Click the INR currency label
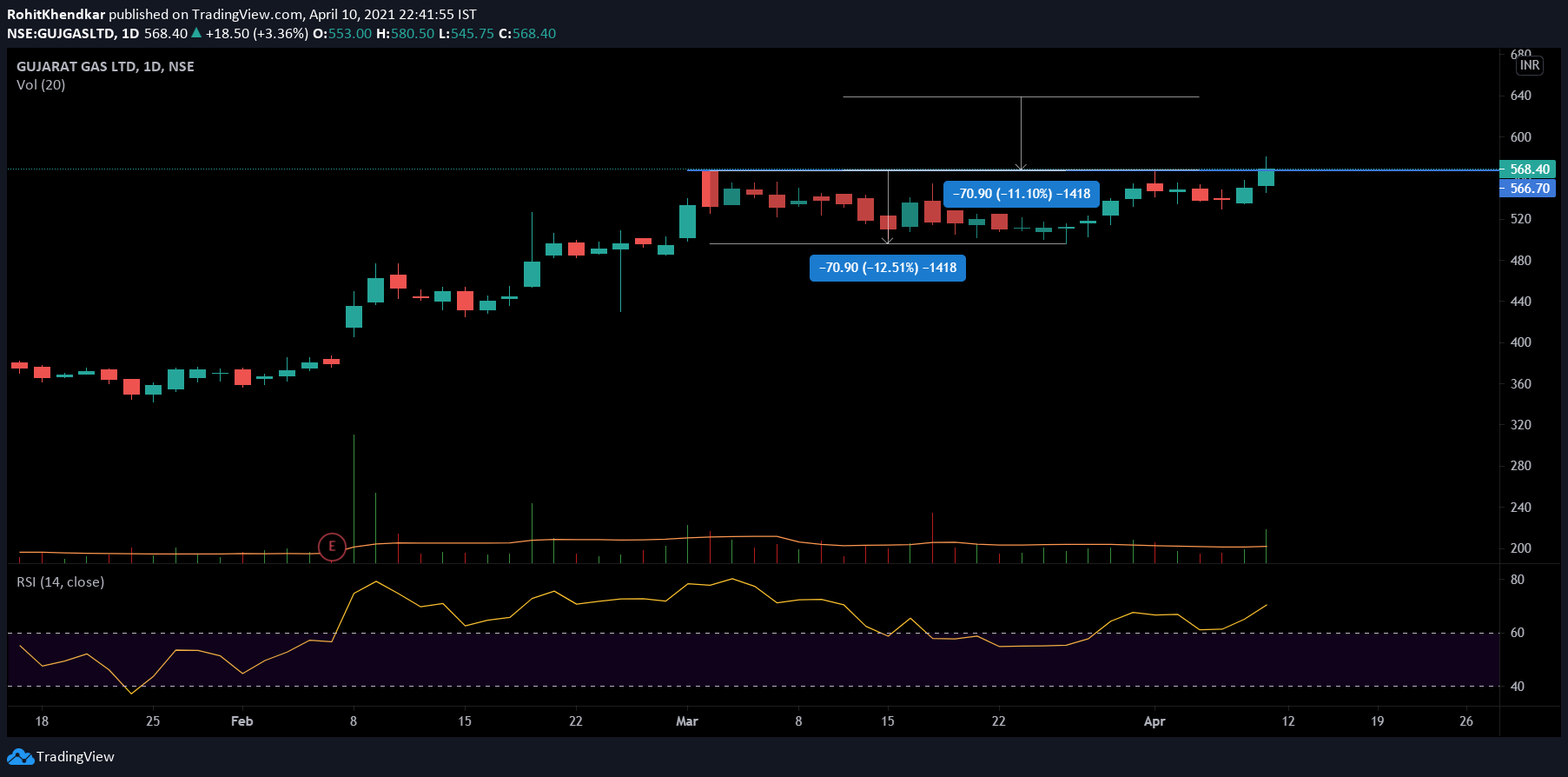This screenshot has height=777, width=1568. click(1530, 65)
